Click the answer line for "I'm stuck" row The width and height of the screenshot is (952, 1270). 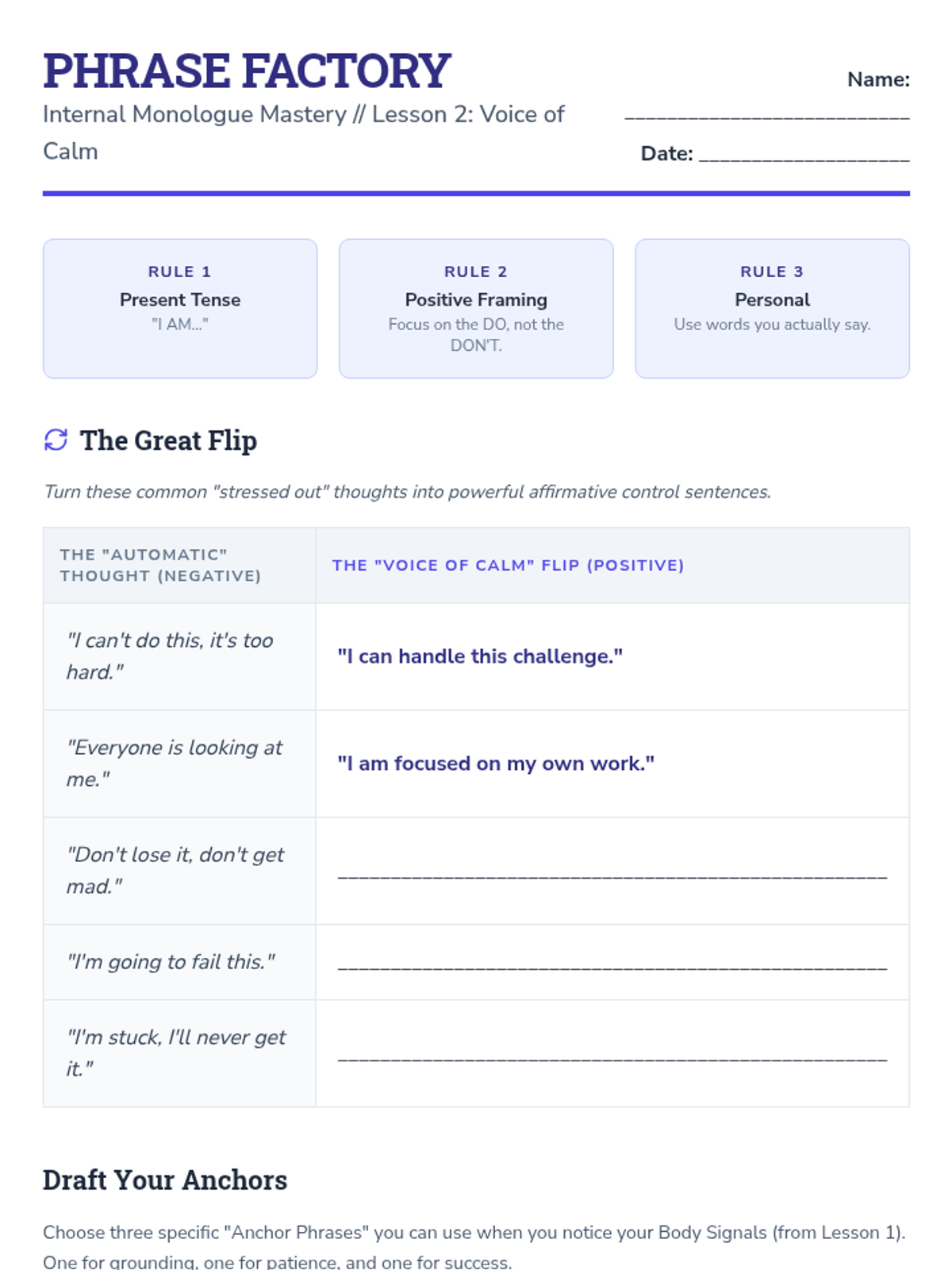coord(612,1057)
